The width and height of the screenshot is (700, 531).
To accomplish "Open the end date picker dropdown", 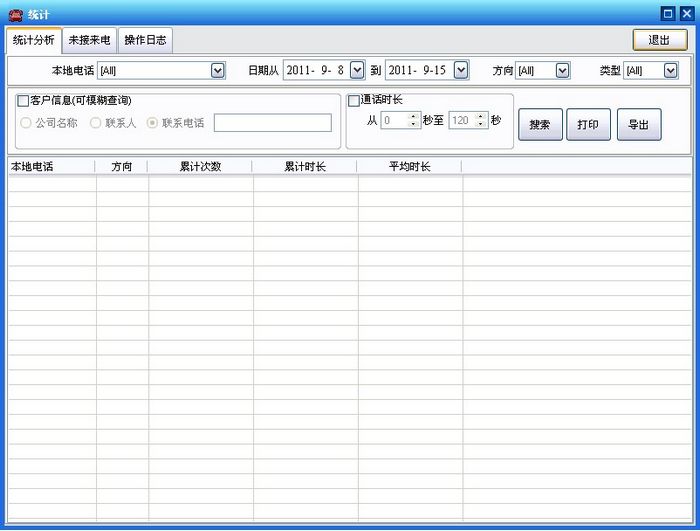I will [x=460, y=71].
